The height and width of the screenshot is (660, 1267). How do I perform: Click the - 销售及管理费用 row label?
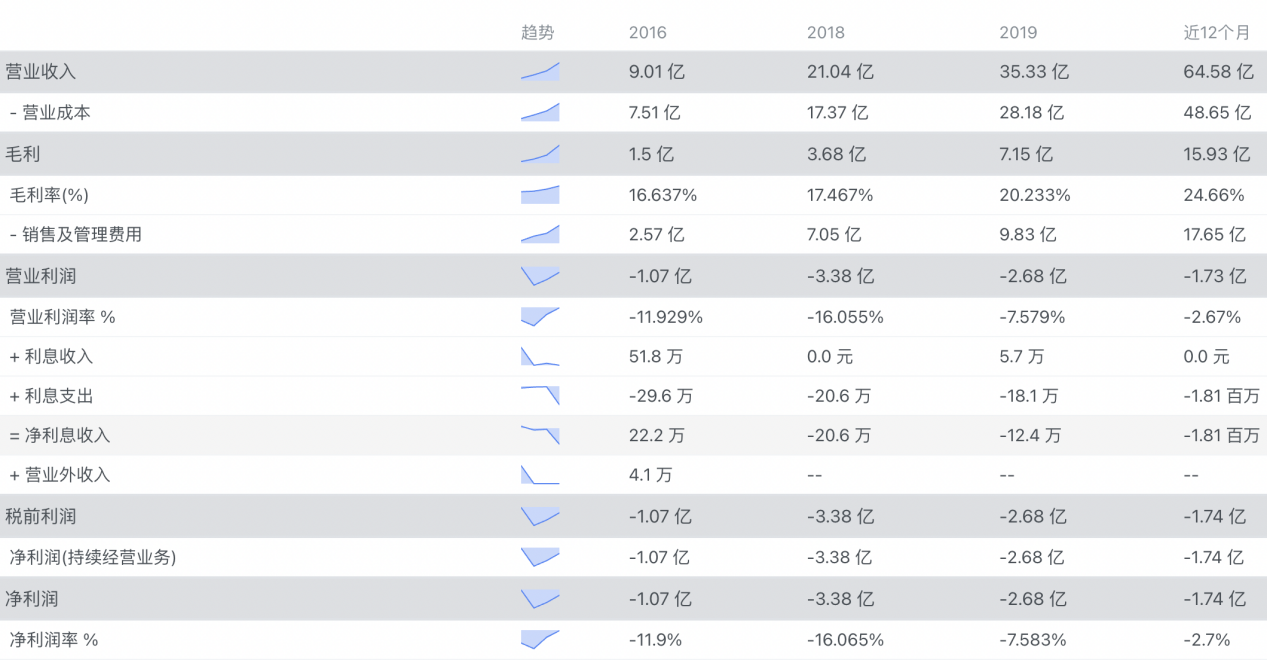76,235
